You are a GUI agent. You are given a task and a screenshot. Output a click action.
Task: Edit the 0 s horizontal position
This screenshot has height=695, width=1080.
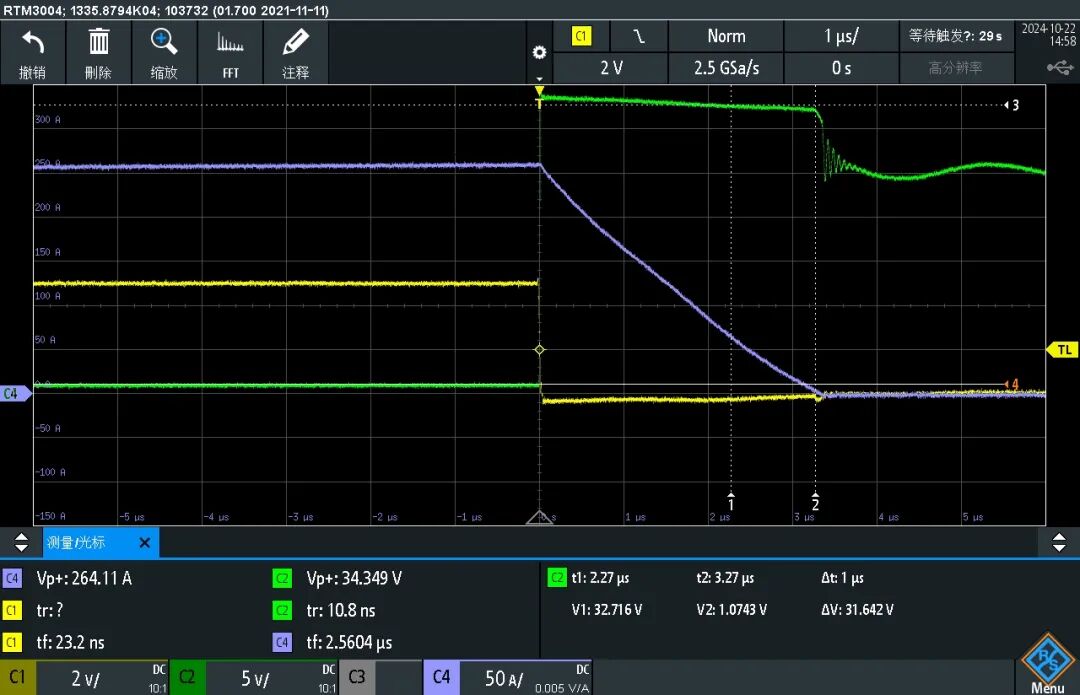pos(841,68)
